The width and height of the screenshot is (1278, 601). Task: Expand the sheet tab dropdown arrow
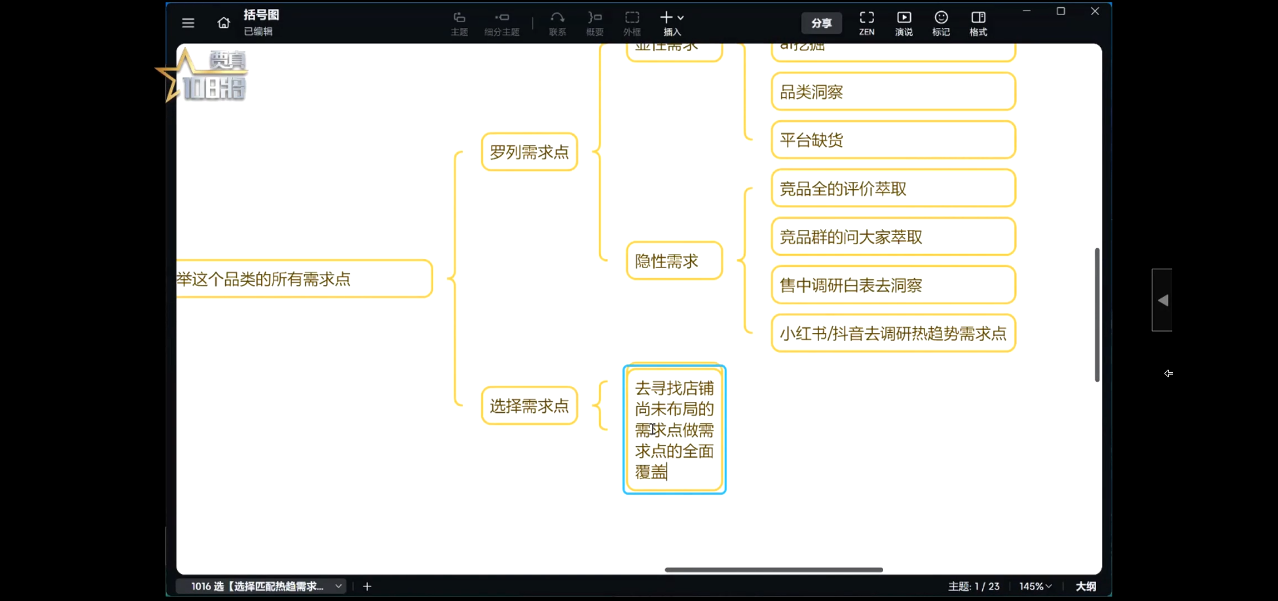pyautogui.click(x=339, y=586)
